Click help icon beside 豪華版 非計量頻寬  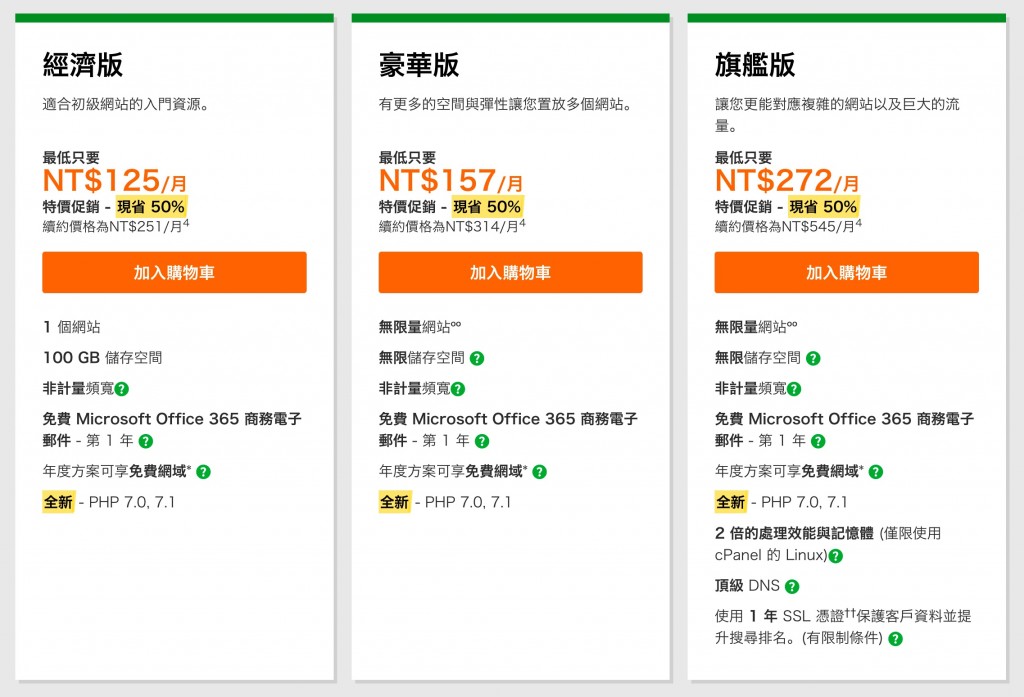click(458, 389)
